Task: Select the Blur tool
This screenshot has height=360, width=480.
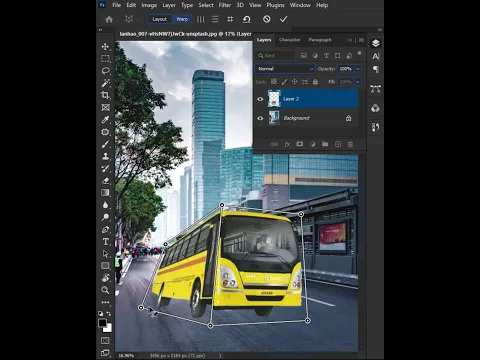Action: click(105, 205)
